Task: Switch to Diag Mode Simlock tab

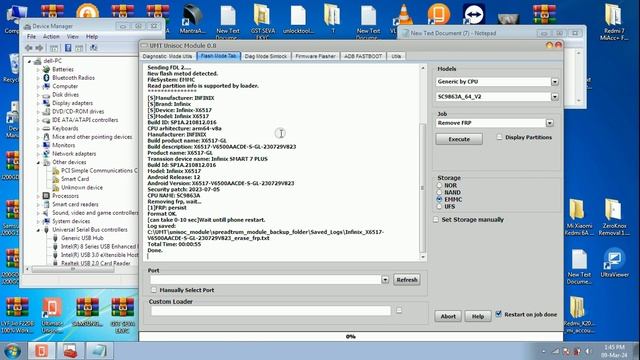Action: pyautogui.click(x=266, y=56)
